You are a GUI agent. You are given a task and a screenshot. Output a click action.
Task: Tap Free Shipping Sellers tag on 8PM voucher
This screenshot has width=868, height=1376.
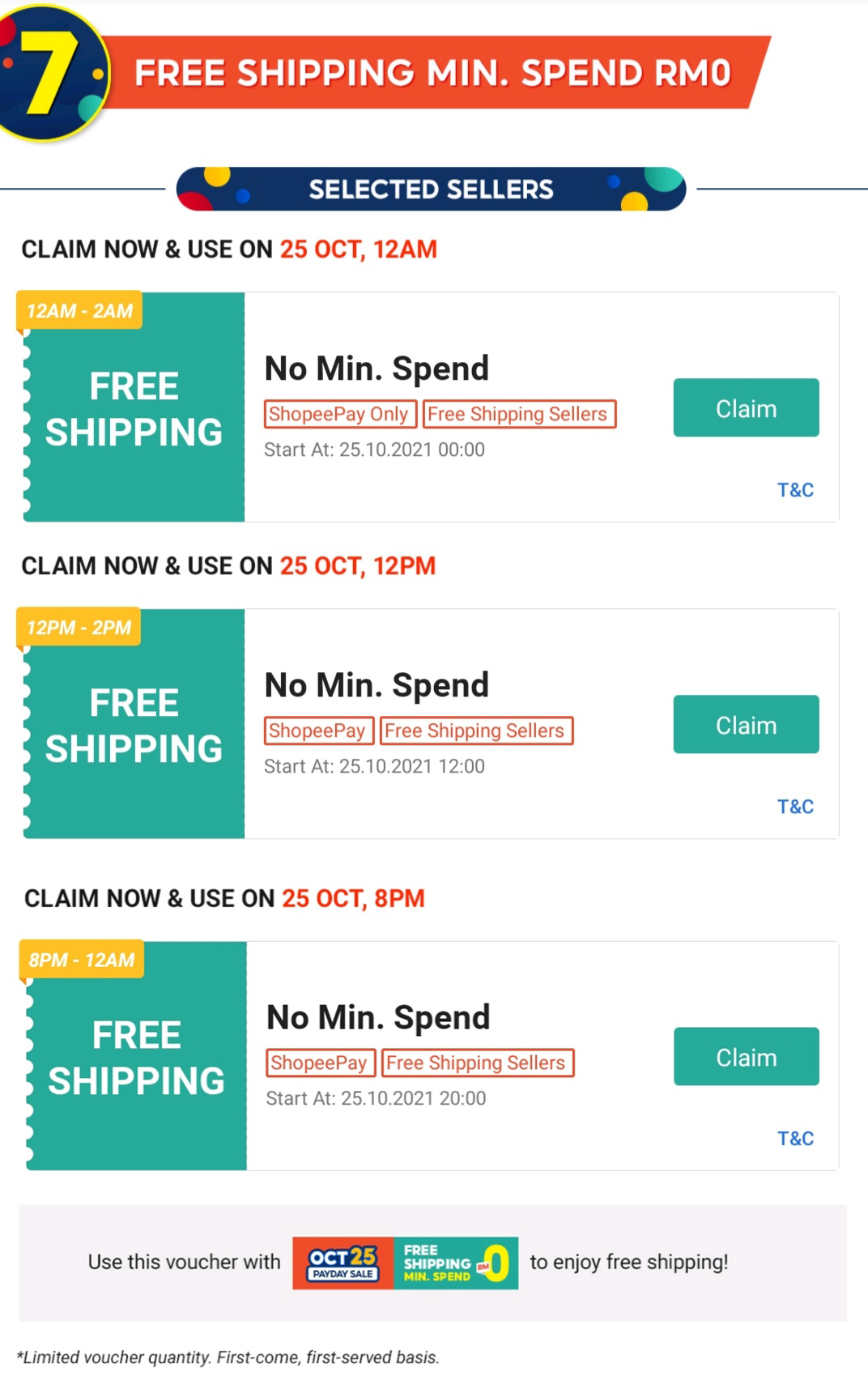point(476,1063)
